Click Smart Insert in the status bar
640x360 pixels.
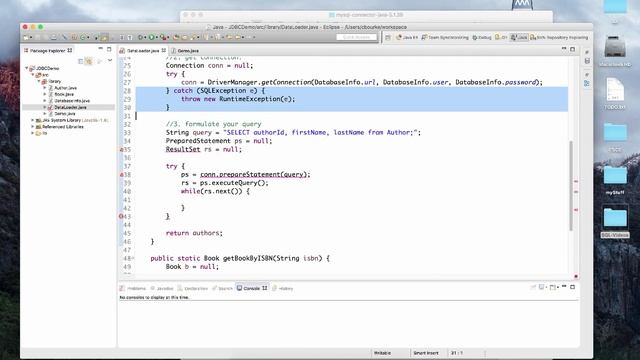(x=426, y=353)
